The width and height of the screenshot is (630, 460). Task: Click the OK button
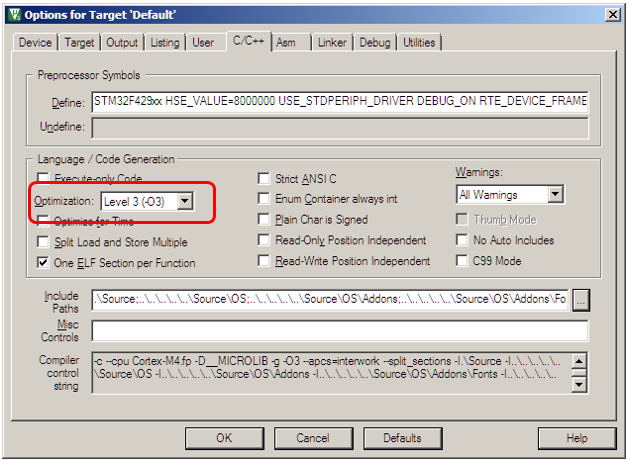[x=224, y=438]
